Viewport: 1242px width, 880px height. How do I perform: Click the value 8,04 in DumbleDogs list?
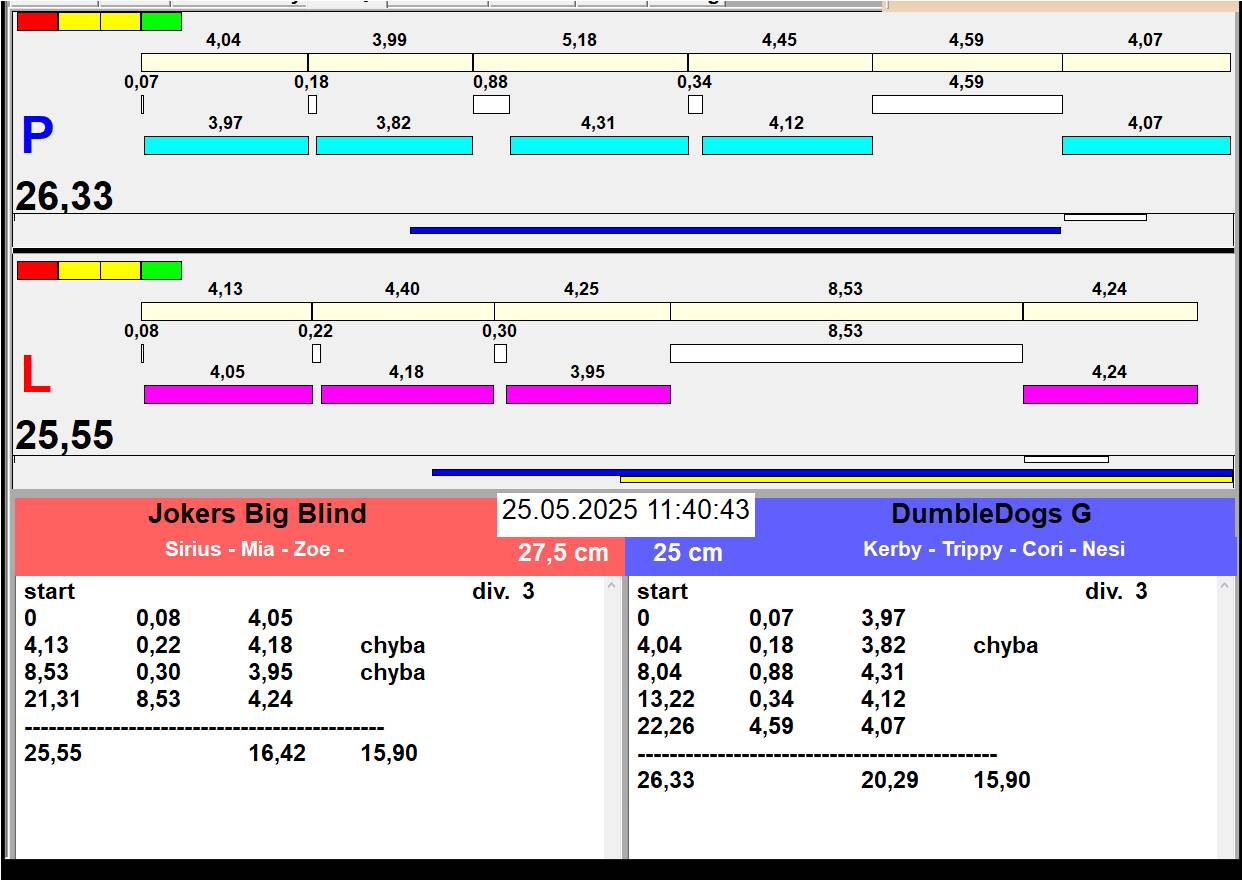[660, 673]
